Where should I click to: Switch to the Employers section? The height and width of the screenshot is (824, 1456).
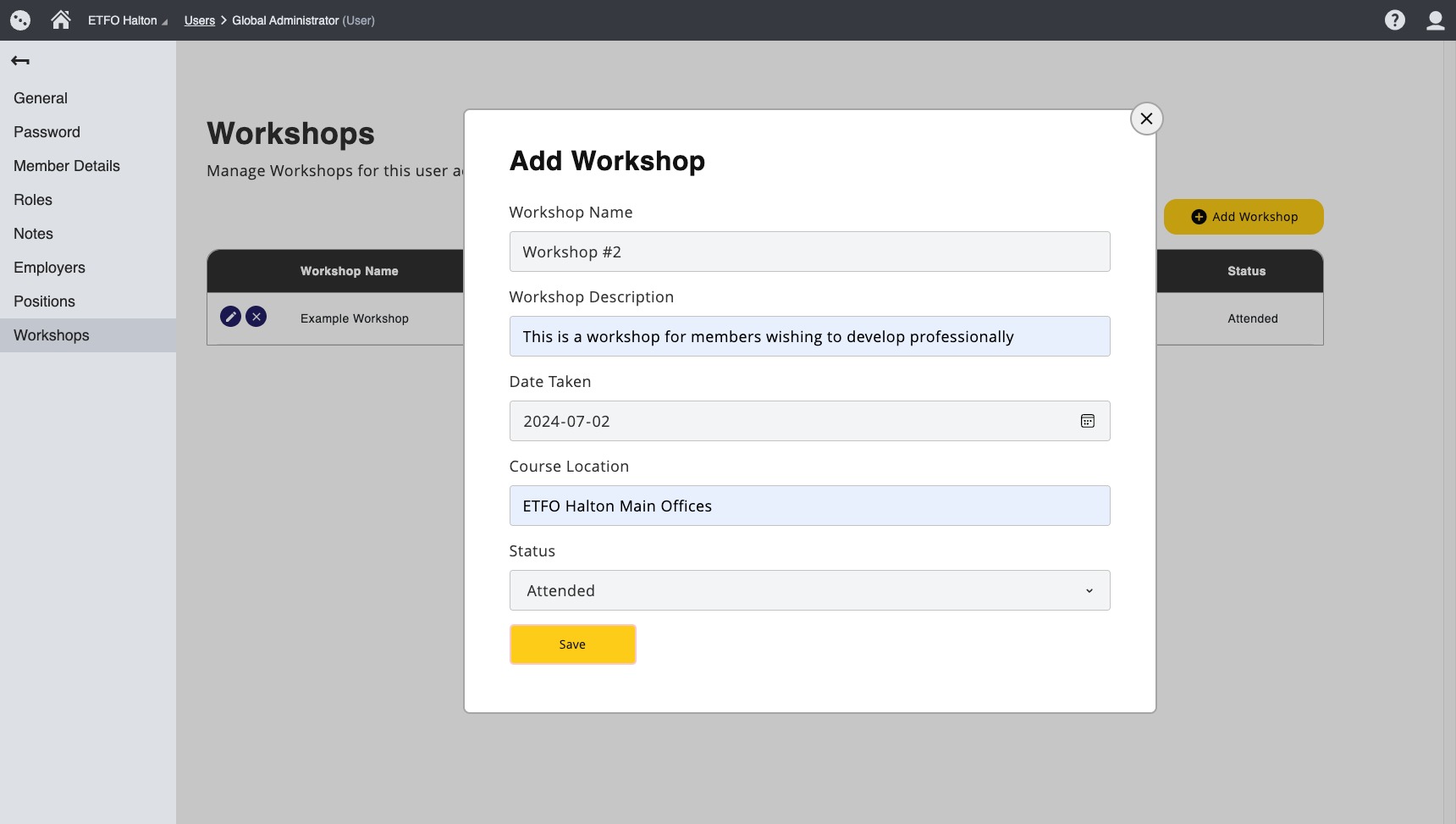(x=49, y=268)
